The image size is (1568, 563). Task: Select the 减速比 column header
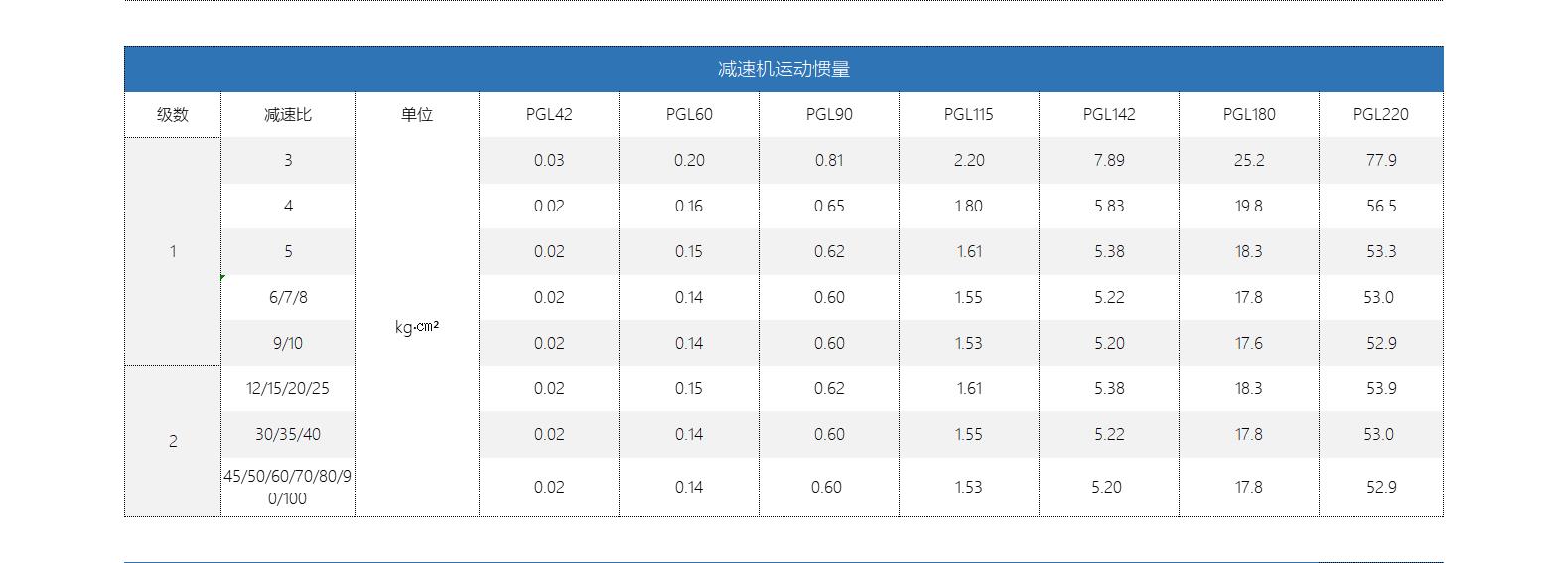click(x=288, y=114)
